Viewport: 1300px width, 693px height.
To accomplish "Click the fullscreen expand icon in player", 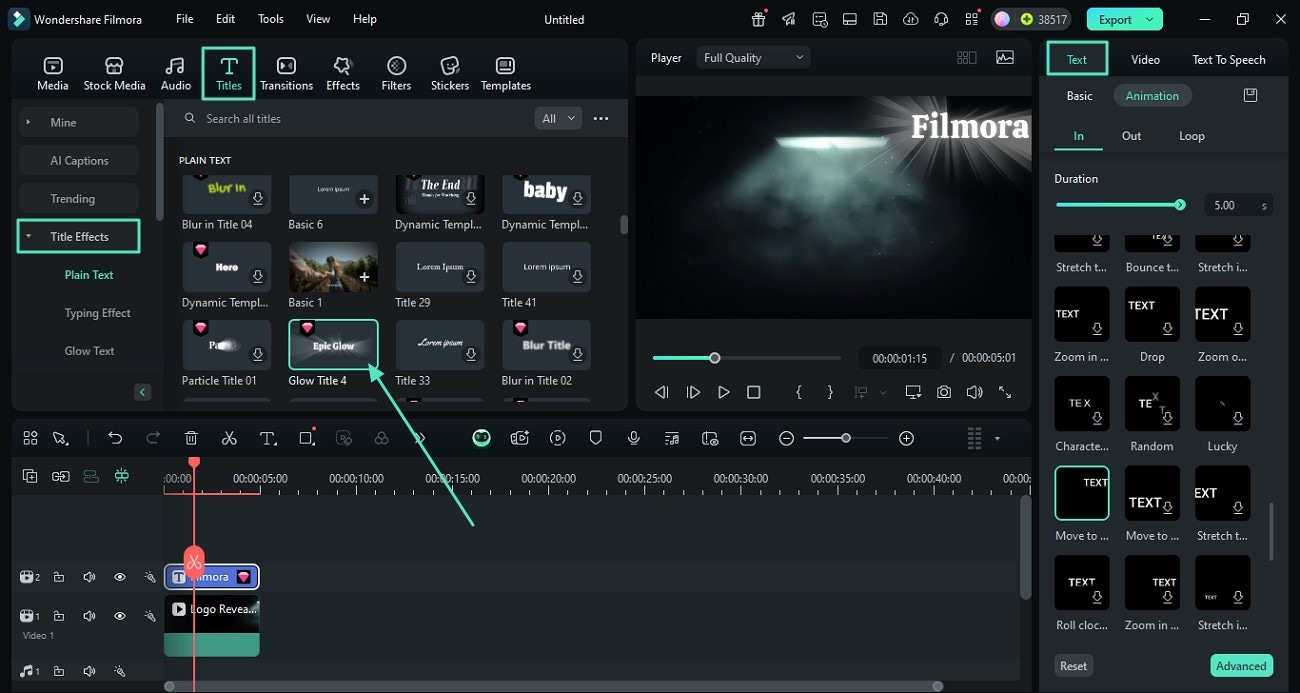I will pyautogui.click(x=1005, y=392).
